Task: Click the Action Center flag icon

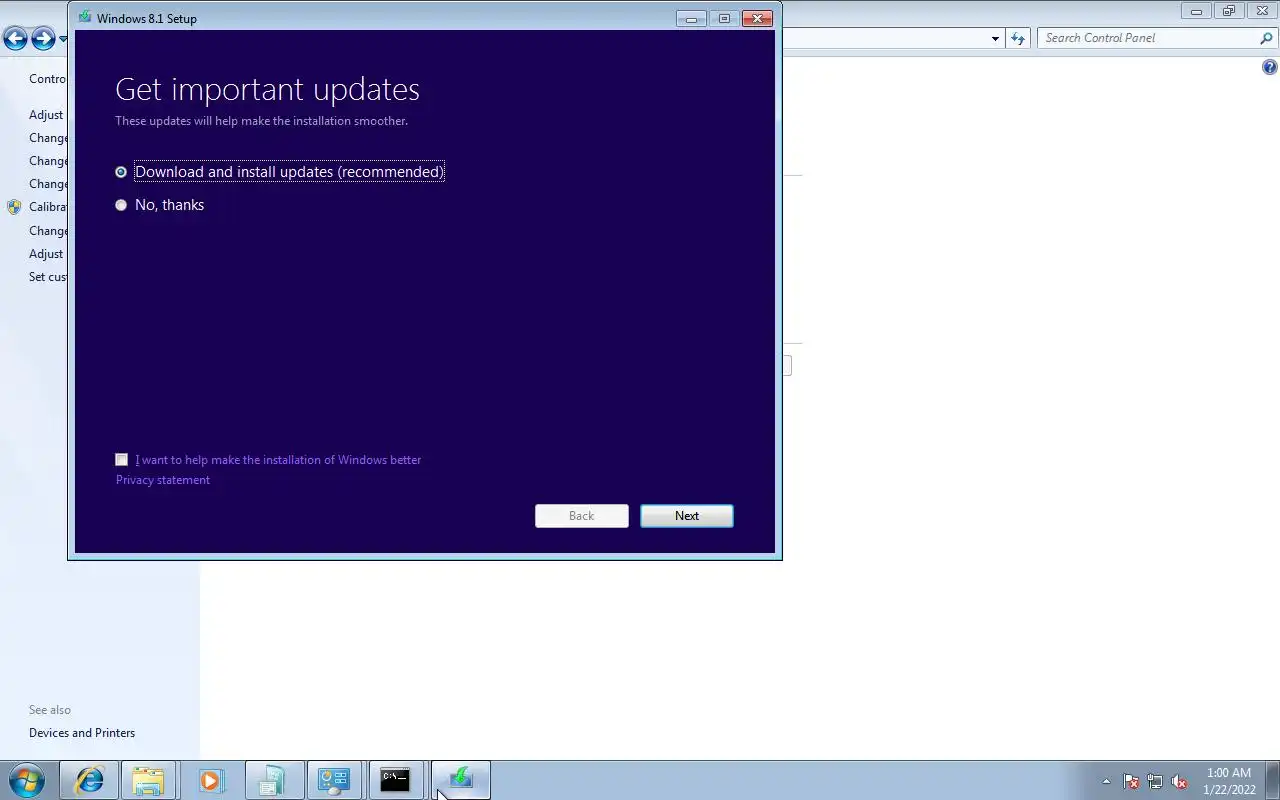Action: coord(1131,782)
